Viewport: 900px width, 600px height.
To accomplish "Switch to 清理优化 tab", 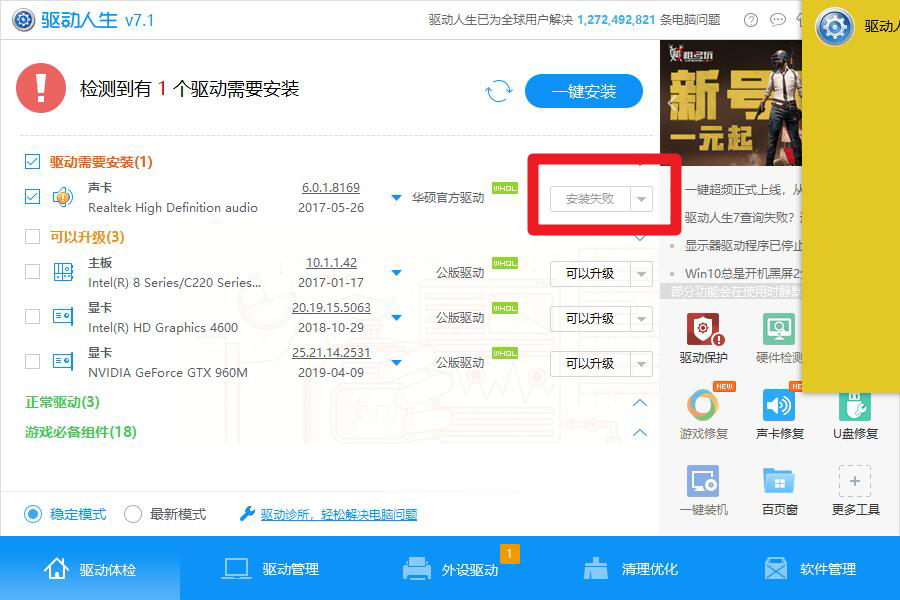I will [x=631, y=569].
